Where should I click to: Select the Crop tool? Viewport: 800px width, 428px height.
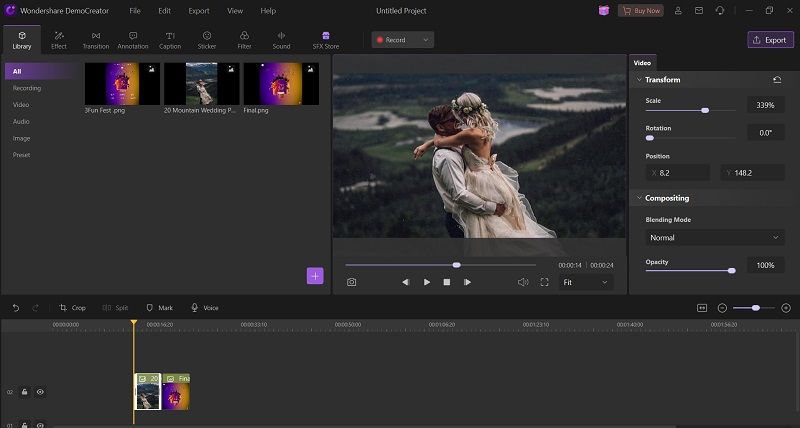click(x=72, y=308)
